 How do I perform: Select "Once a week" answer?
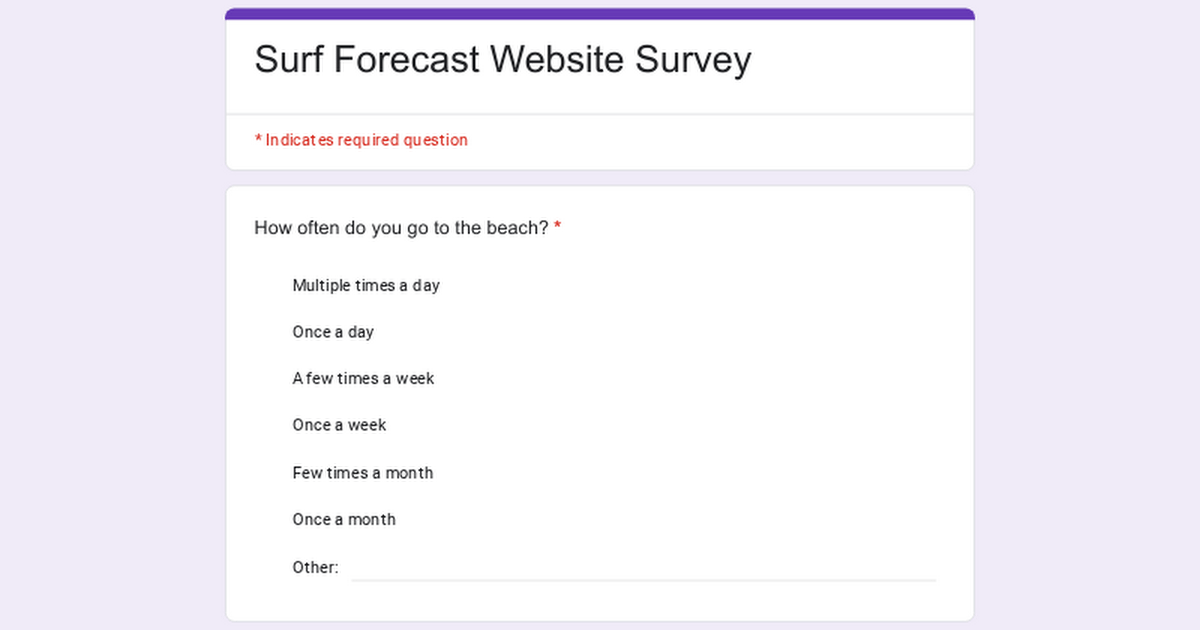[x=339, y=425]
